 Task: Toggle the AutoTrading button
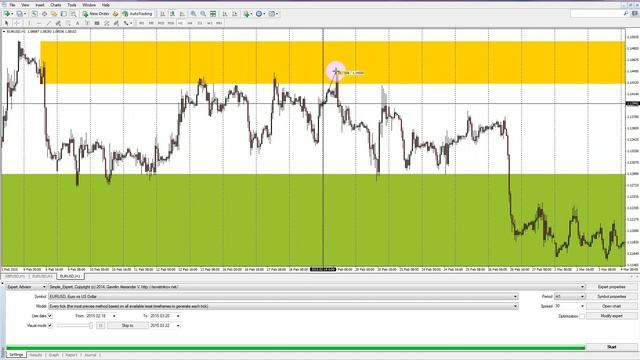[x=137, y=14]
